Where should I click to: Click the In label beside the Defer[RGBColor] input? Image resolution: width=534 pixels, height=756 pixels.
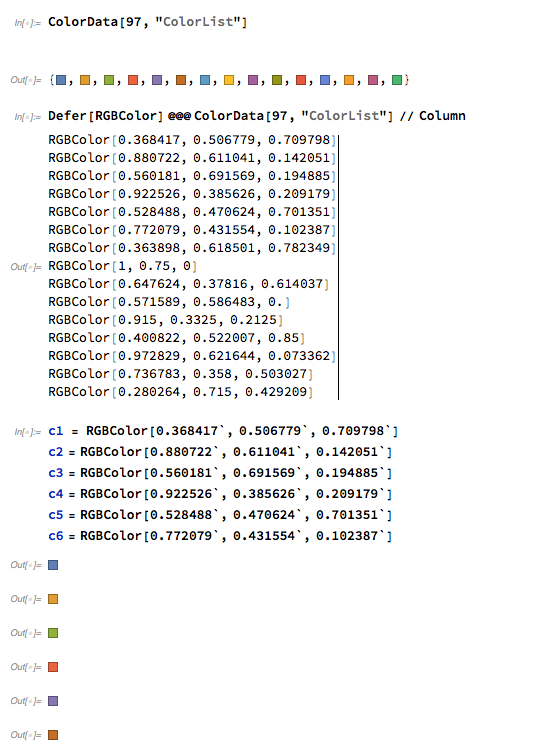pos(27,117)
